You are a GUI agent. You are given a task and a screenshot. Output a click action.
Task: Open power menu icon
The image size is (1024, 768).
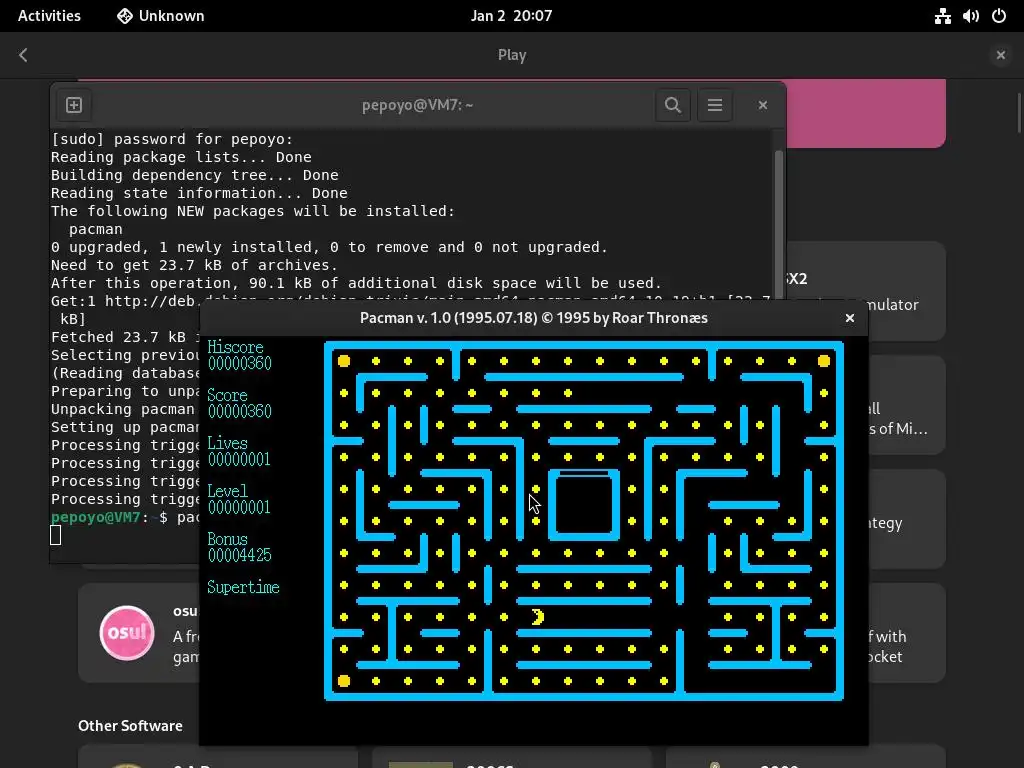[999, 16]
